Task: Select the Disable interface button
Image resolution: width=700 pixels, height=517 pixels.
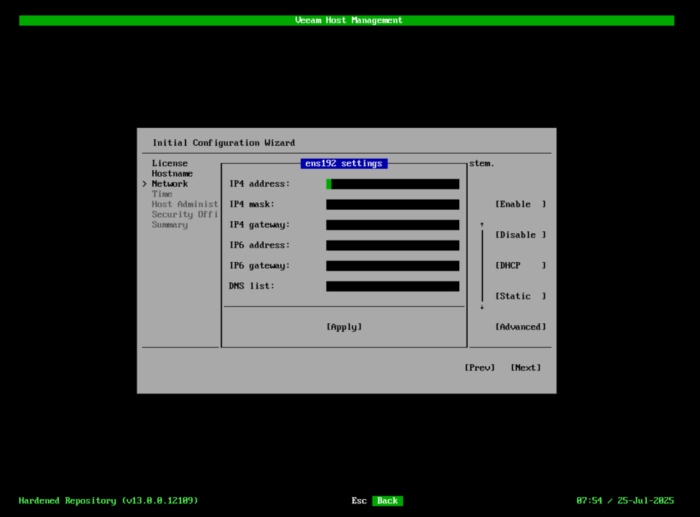Action: [521, 235]
